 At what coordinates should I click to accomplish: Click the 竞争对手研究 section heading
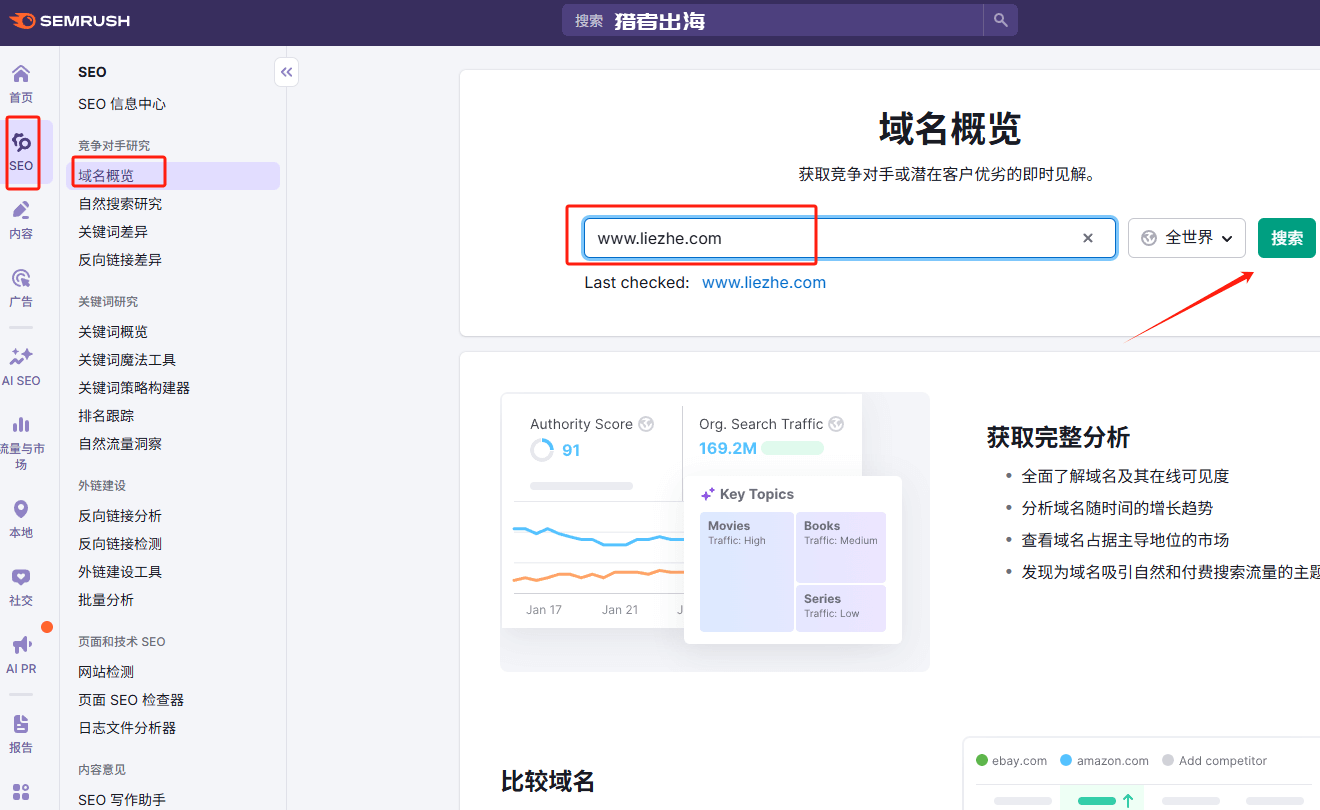coord(114,146)
